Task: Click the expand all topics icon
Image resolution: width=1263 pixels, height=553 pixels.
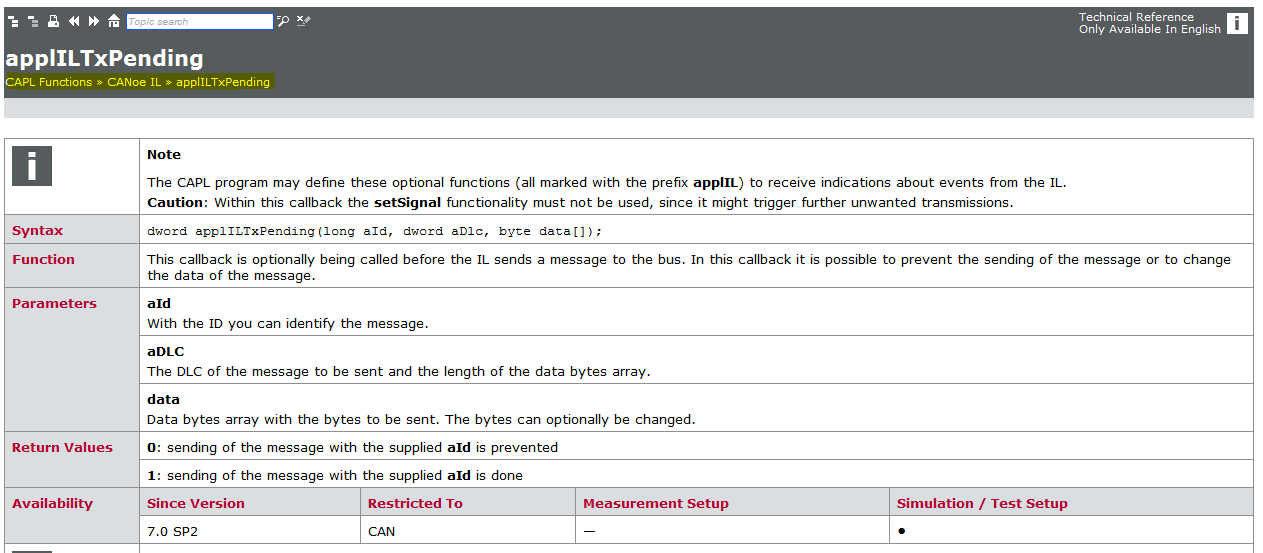Action: pos(14,21)
